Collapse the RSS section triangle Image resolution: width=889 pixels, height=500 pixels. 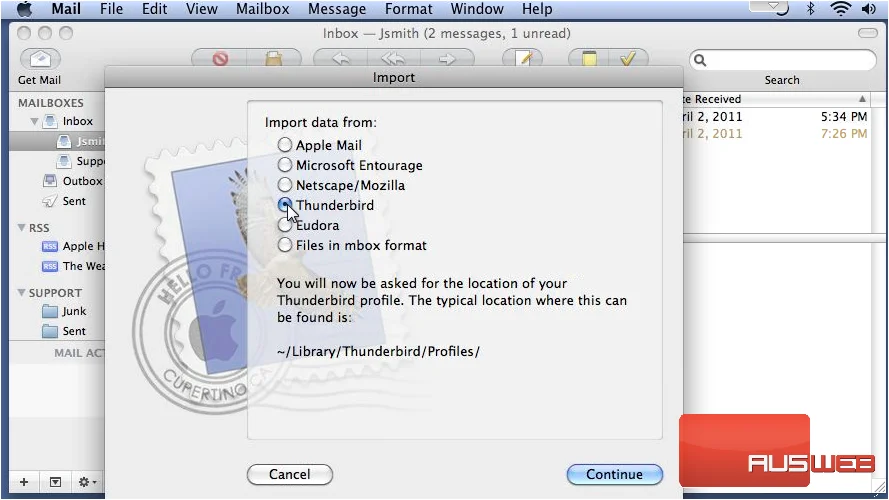22,227
